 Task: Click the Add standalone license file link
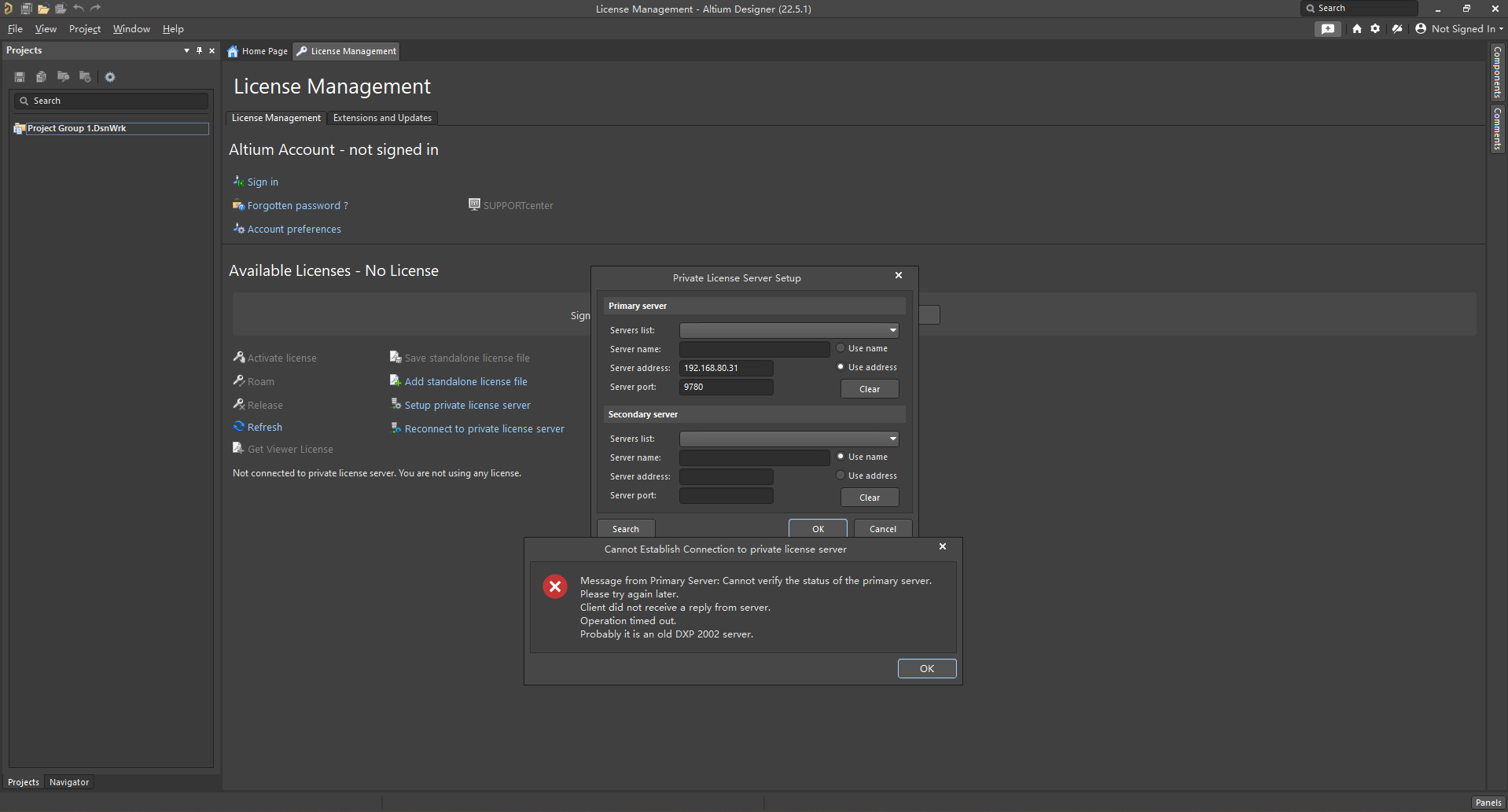(x=465, y=382)
